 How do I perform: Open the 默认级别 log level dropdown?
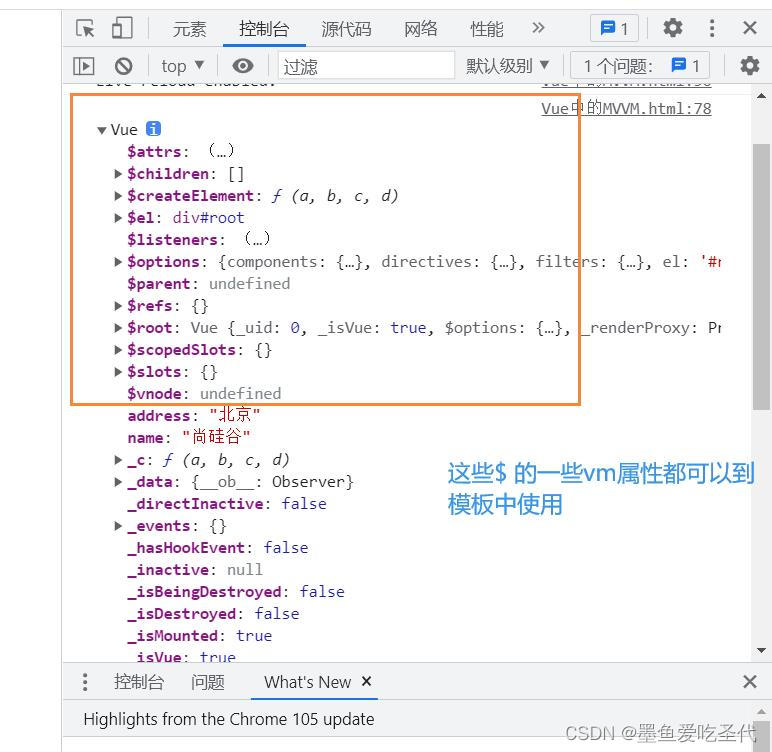point(507,65)
